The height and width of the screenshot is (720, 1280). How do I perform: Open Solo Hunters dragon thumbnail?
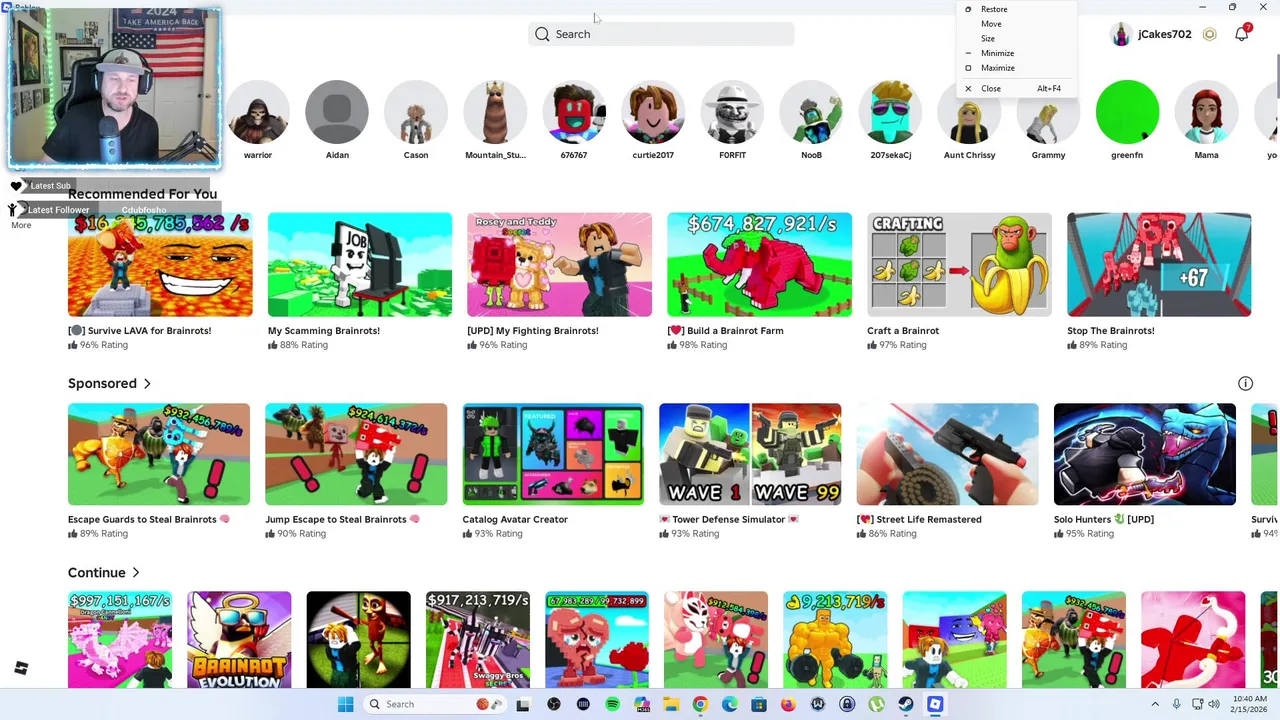(x=1144, y=454)
